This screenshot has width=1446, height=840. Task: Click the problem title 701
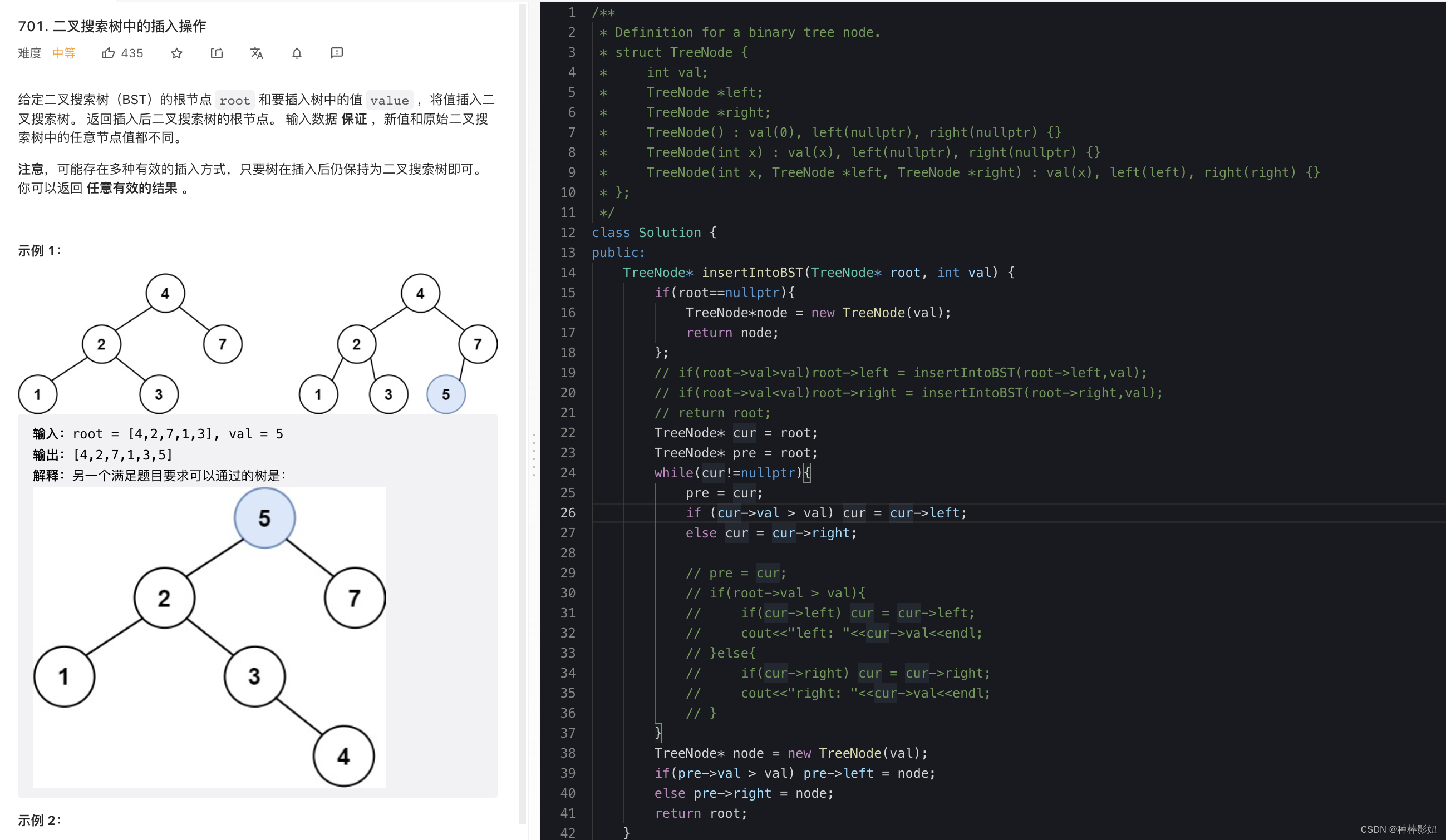[x=112, y=26]
